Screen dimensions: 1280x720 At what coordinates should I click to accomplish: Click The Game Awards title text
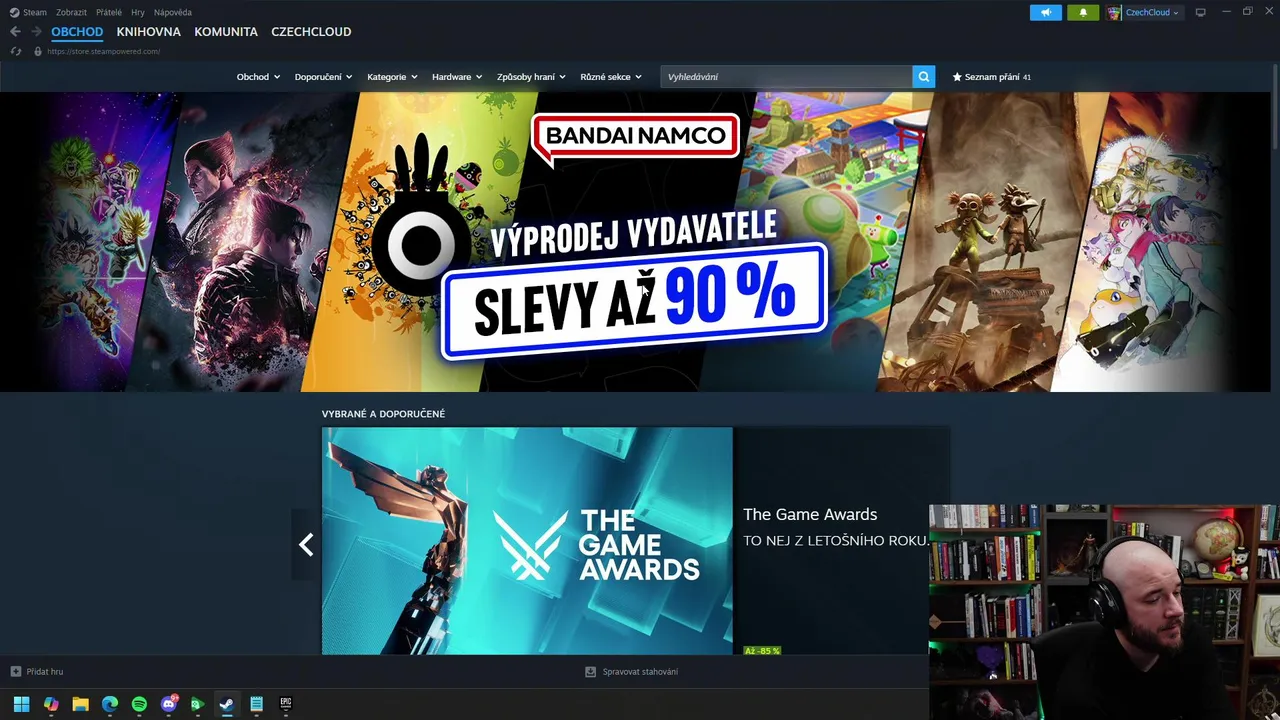coord(810,514)
